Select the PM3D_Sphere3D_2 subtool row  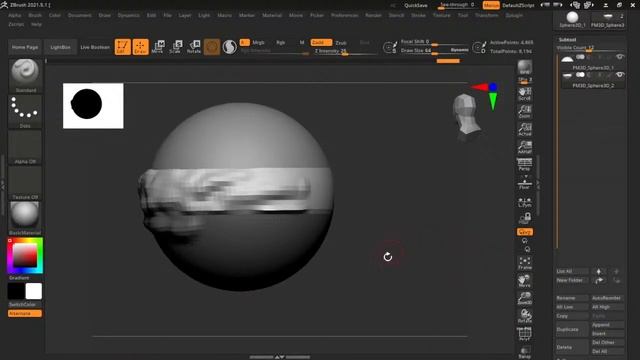(x=593, y=80)
